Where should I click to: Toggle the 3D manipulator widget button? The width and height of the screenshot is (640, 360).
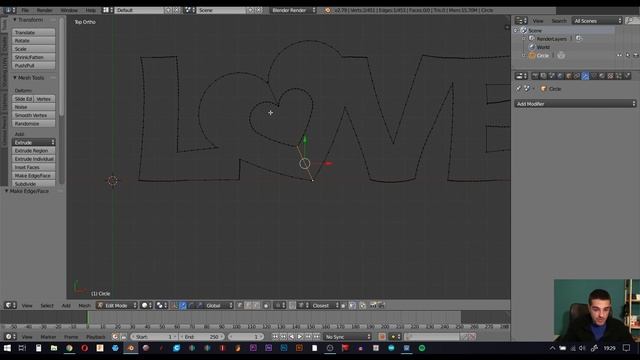pos(174,305)
